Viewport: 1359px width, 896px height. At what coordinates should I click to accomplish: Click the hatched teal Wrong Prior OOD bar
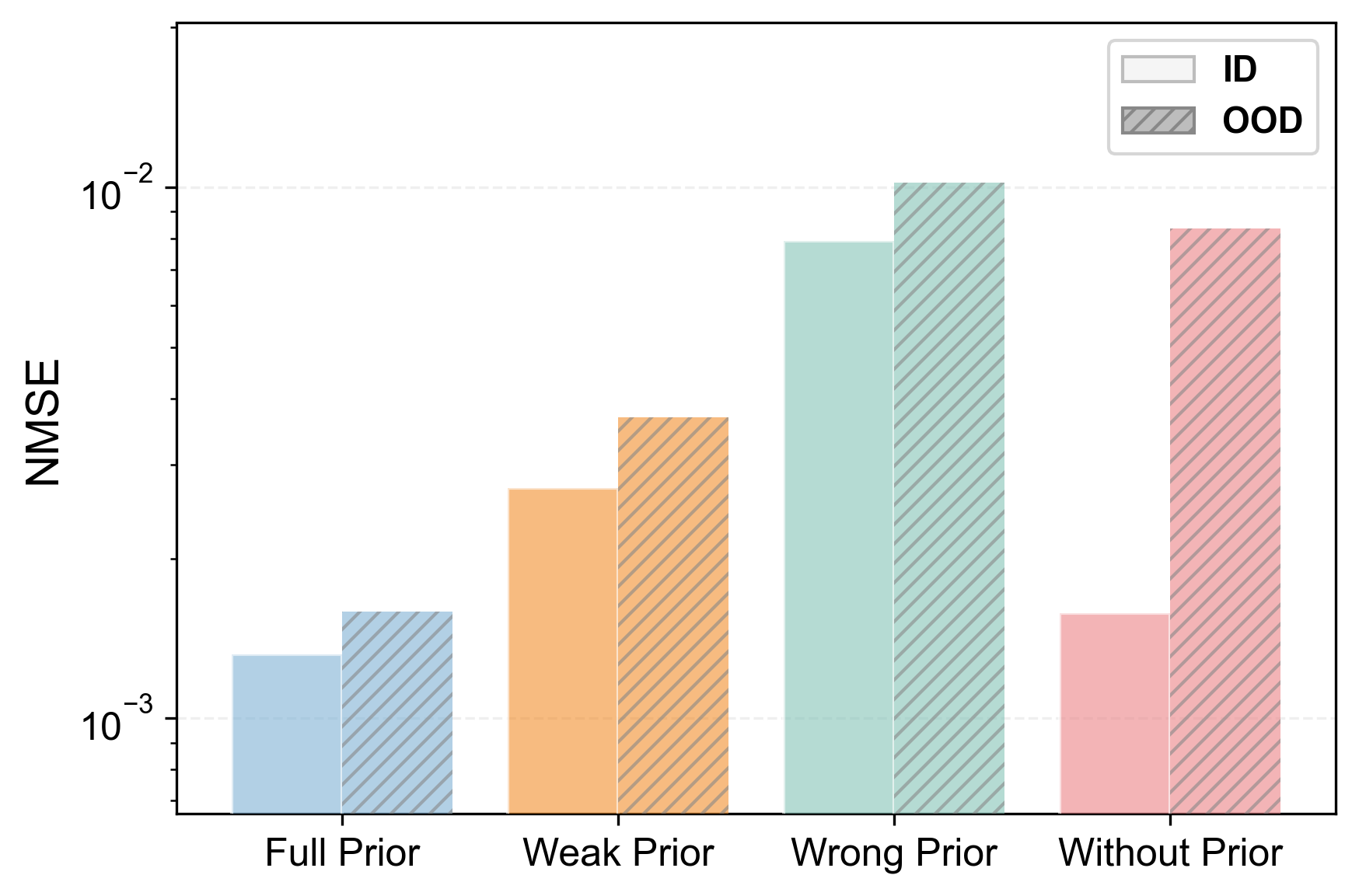tap(949, 497)
